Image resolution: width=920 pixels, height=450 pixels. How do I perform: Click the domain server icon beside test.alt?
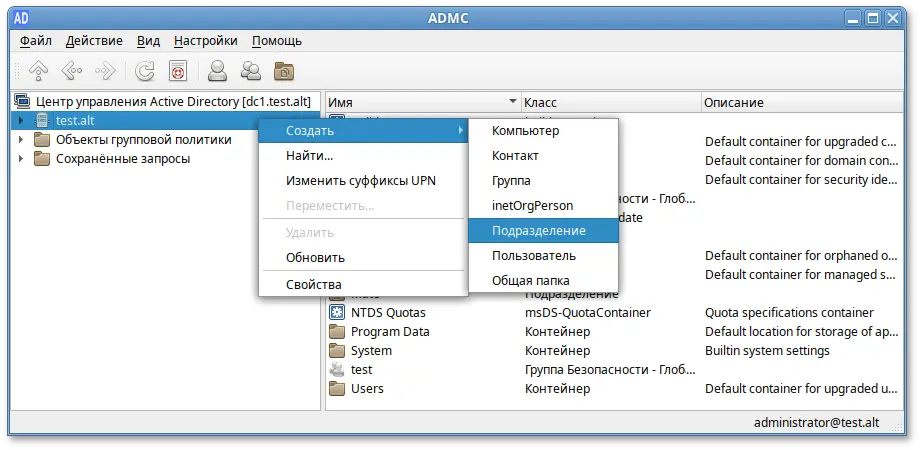pos(42,121)
